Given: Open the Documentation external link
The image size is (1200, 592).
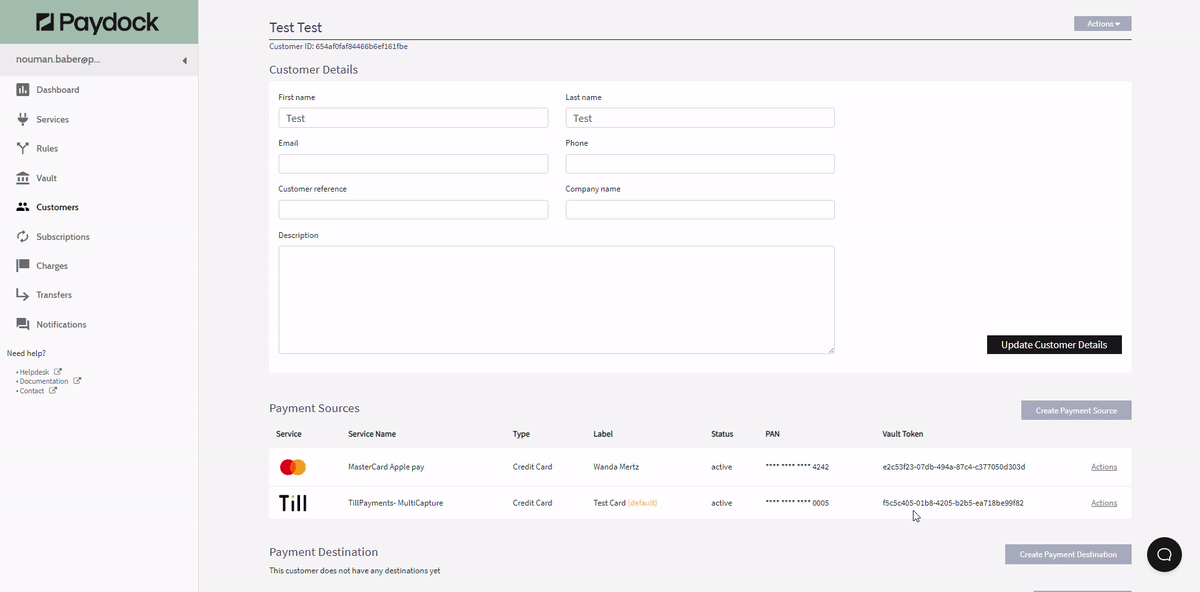Looking at the screenshot, I should 45,381.
